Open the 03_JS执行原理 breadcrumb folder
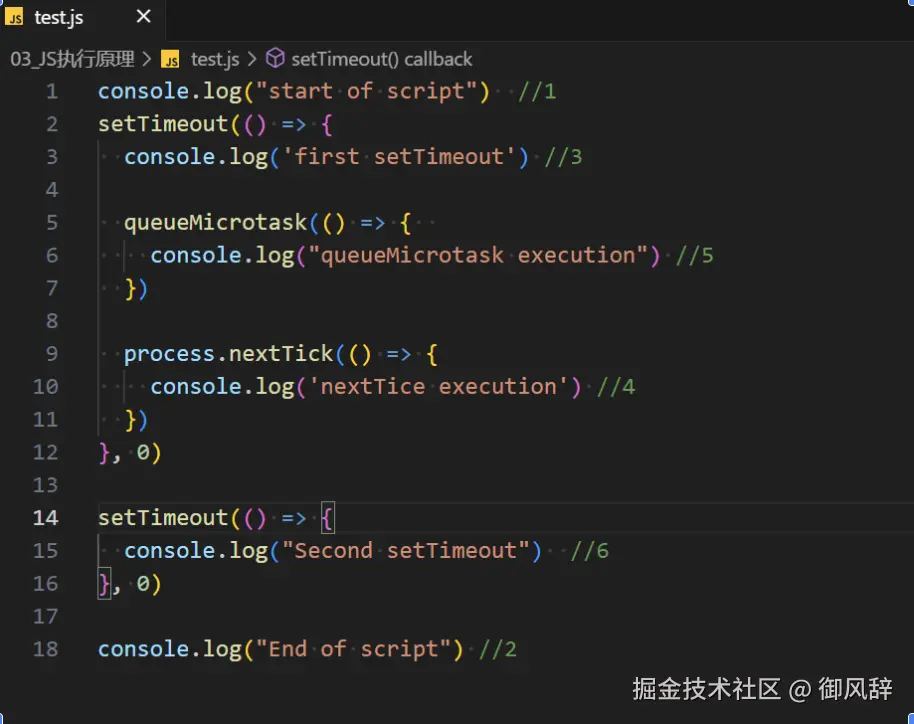Screen dimensions: 914x724 tap(72, 59)
